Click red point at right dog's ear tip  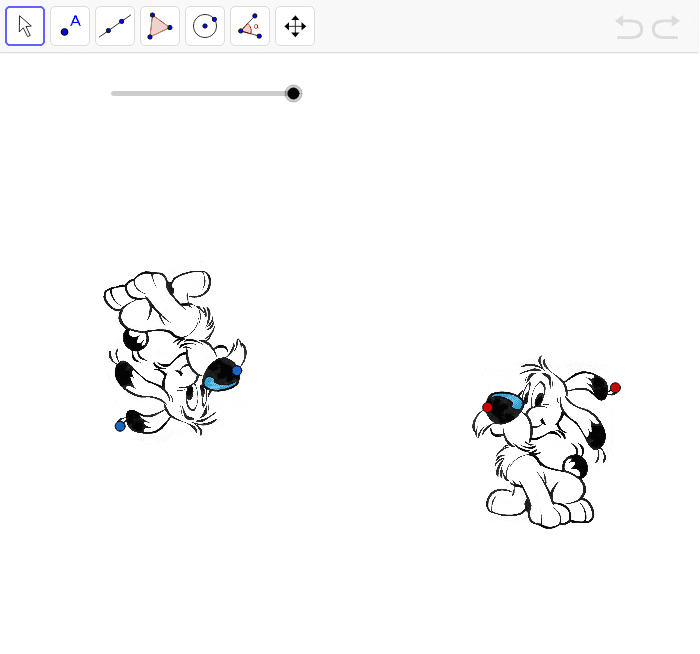615,387
